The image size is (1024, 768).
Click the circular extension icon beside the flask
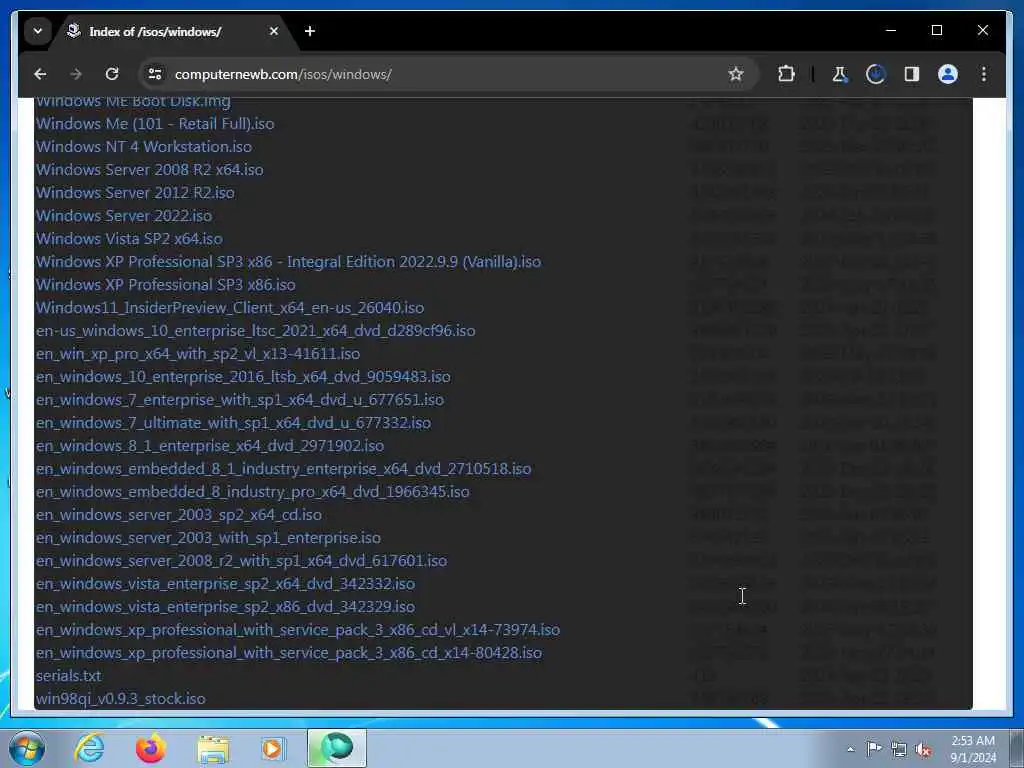pyautogui.click(x=875, y=74)
